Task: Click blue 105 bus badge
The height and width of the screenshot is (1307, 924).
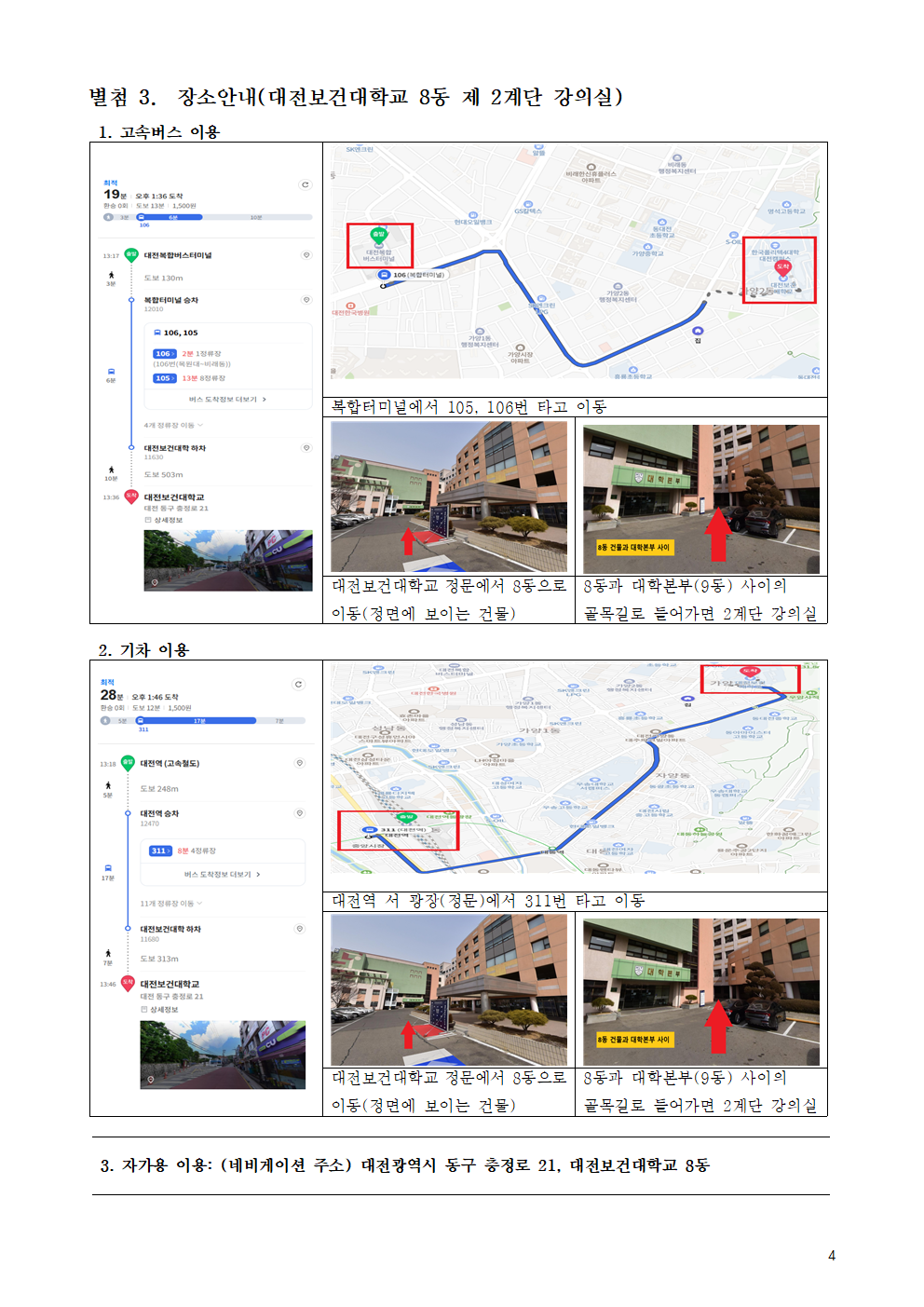Action: (165, 378)
